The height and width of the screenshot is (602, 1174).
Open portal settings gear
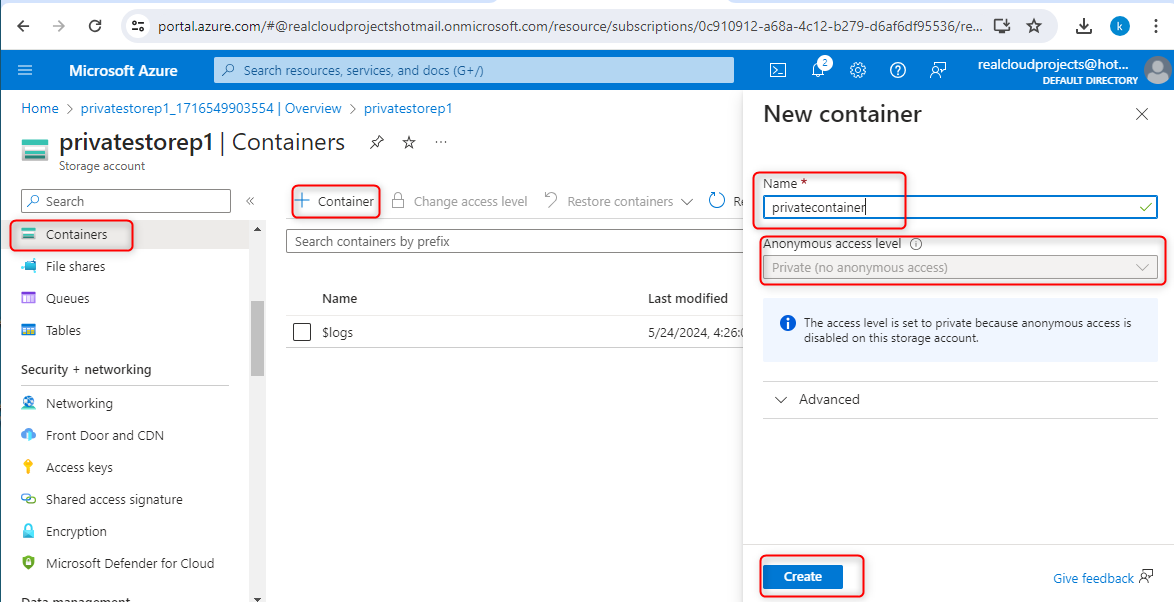tap(858, 70)
